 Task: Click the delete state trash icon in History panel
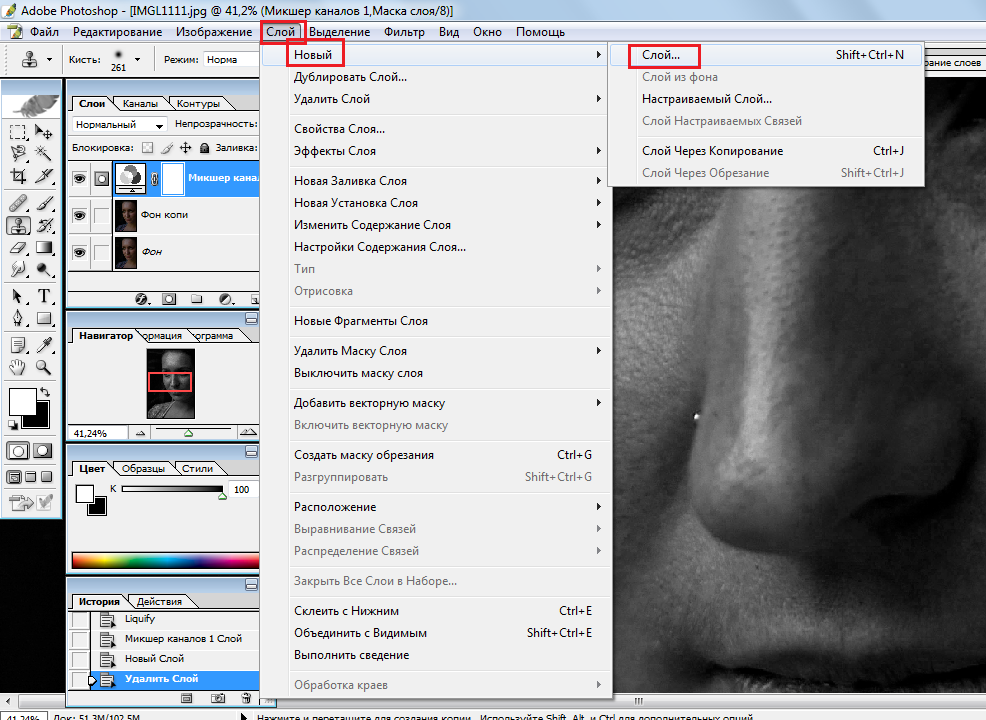[246, 698]
